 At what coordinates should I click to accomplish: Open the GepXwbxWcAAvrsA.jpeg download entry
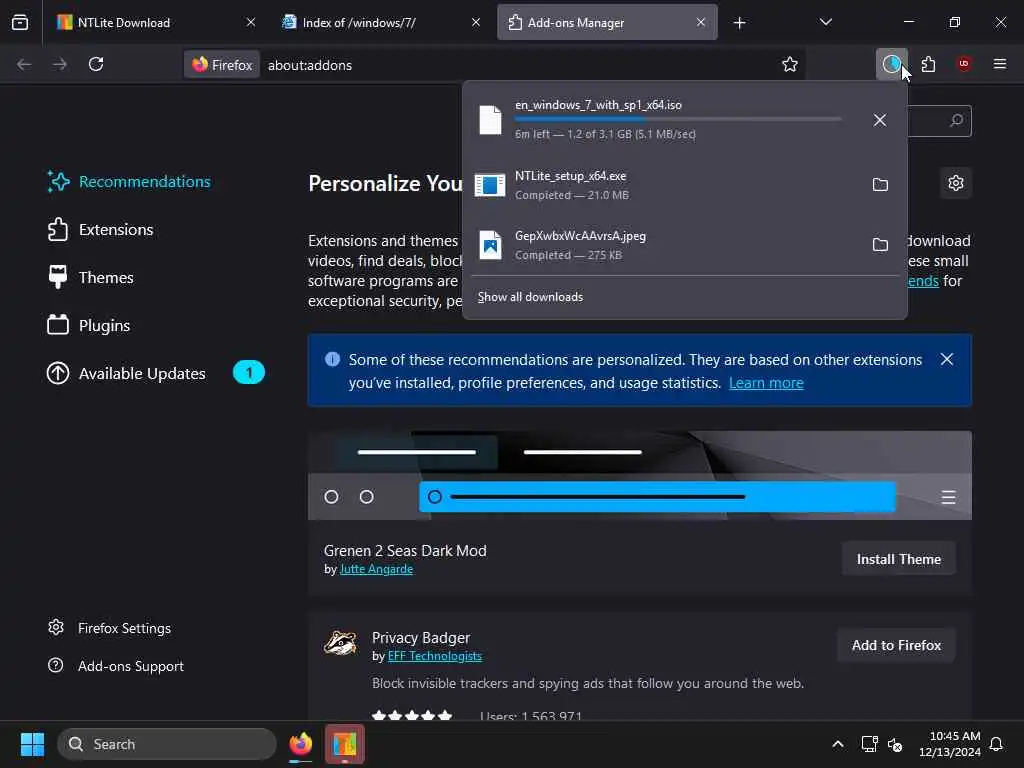tap(663, 245)
